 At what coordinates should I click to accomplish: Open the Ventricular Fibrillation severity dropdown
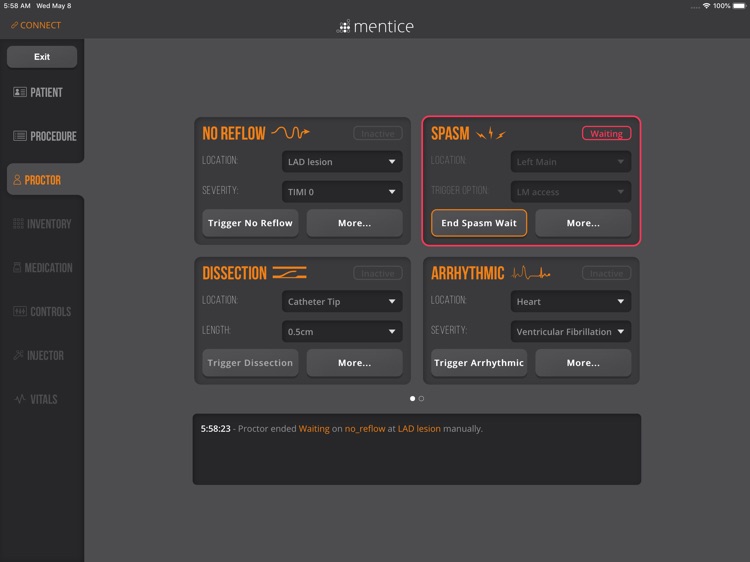click(571, 331)
